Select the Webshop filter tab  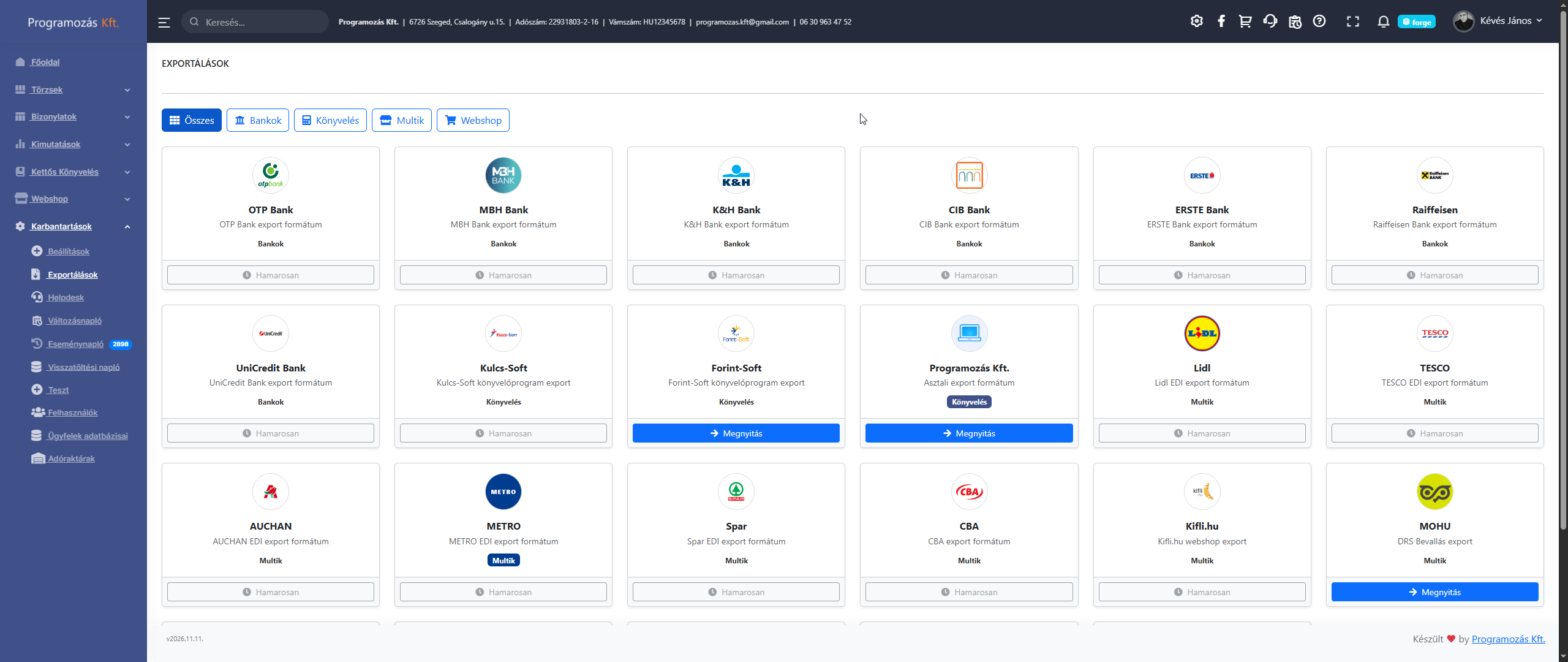tap(473, 120)
